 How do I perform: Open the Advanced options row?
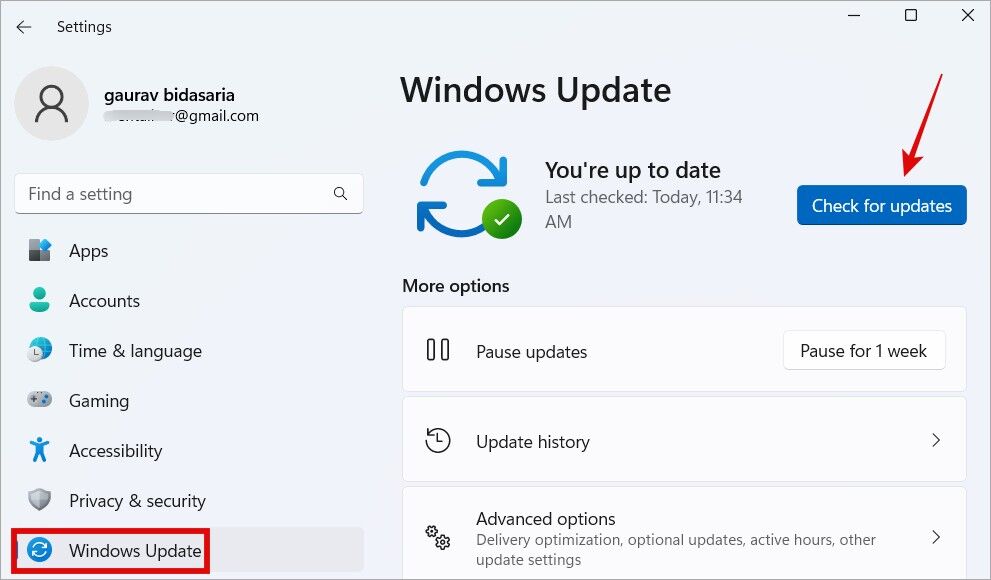point(684,534)
